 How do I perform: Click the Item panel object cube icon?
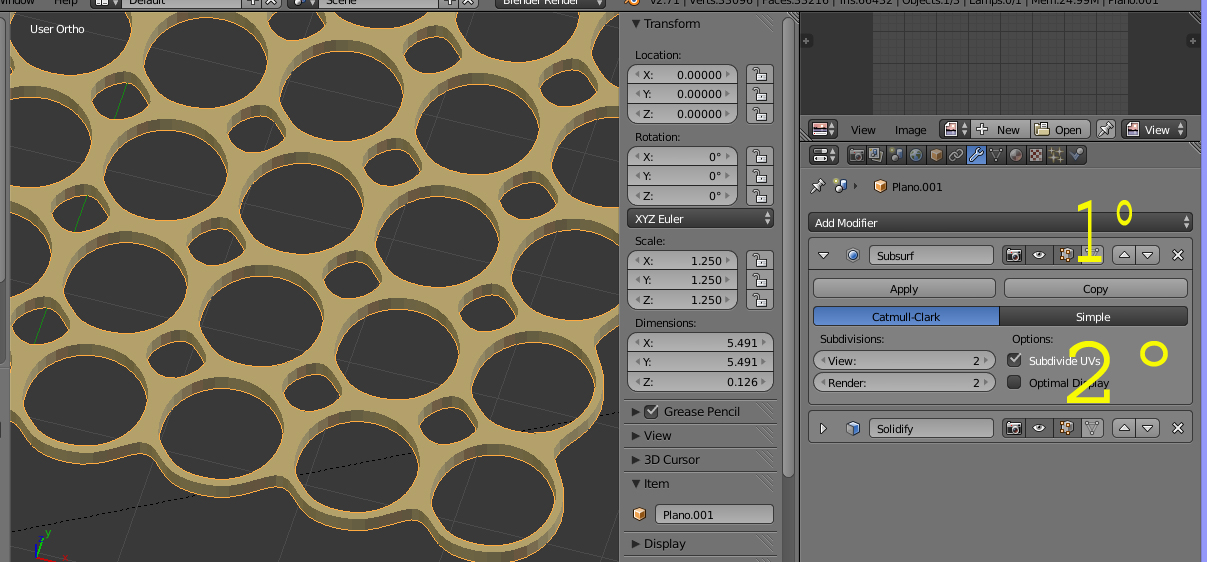click(x=640, y=514)
